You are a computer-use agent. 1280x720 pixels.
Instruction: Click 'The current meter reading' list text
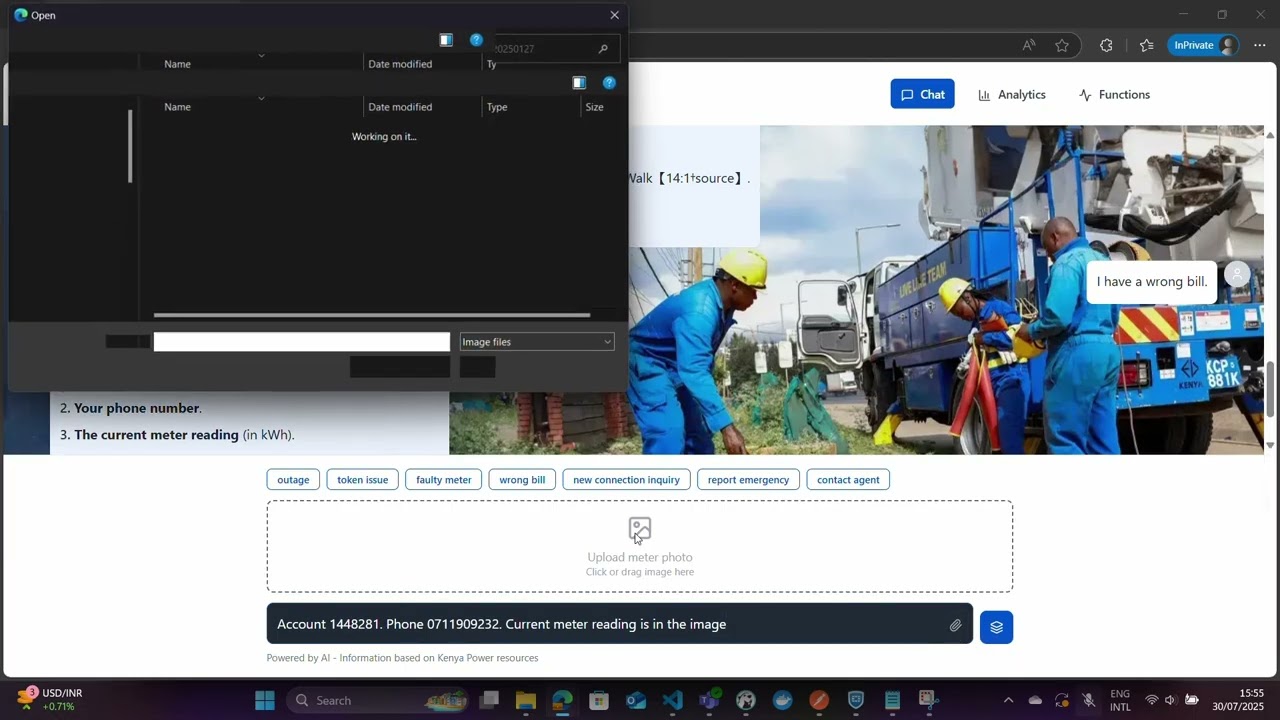point(156,435)
